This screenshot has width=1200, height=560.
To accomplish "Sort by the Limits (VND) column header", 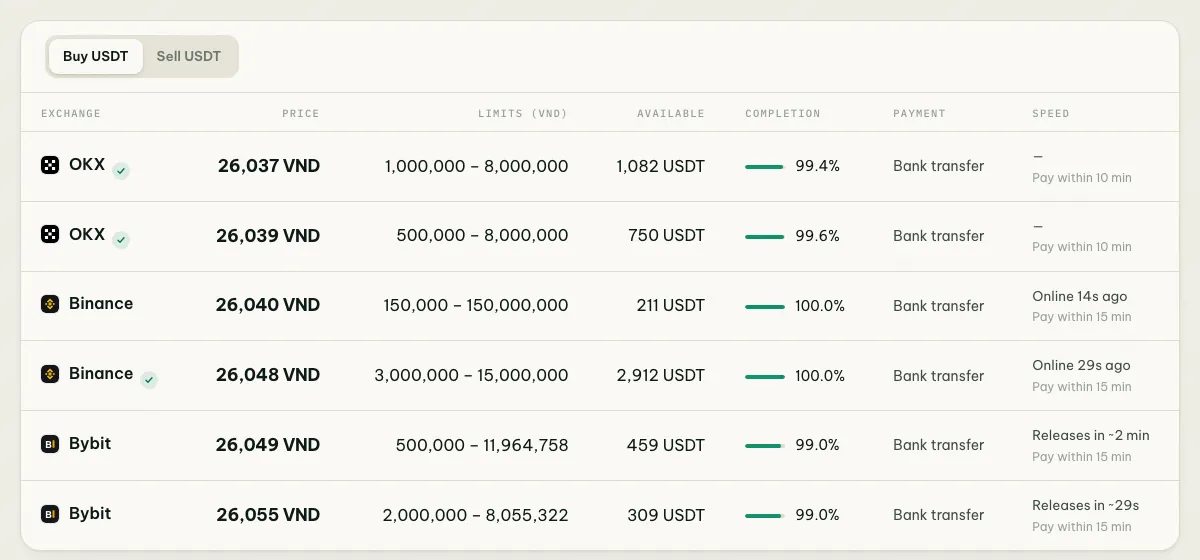I will 523,113.
